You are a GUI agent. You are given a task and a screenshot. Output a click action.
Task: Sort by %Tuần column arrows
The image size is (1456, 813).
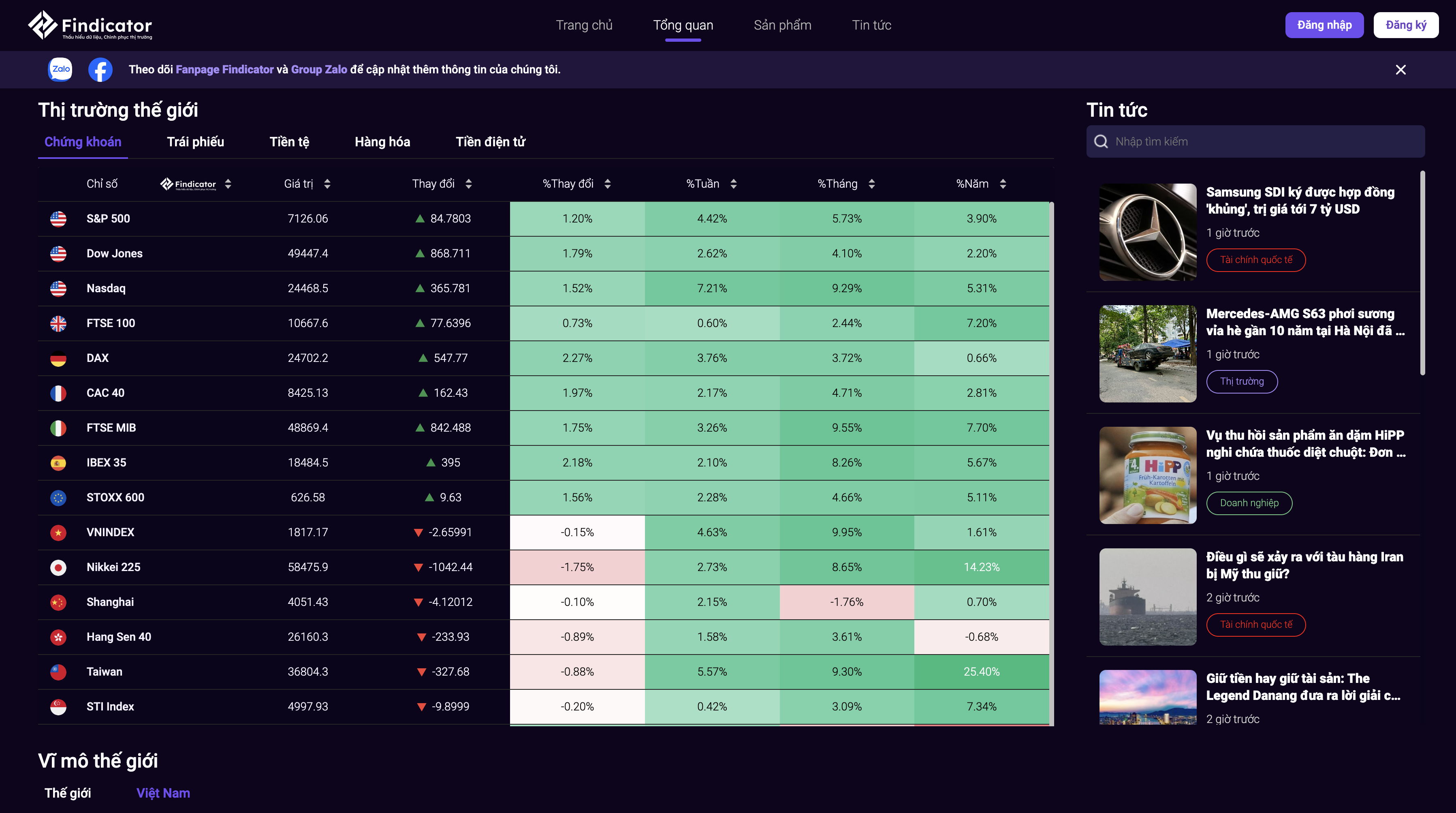tap(734, 184)
